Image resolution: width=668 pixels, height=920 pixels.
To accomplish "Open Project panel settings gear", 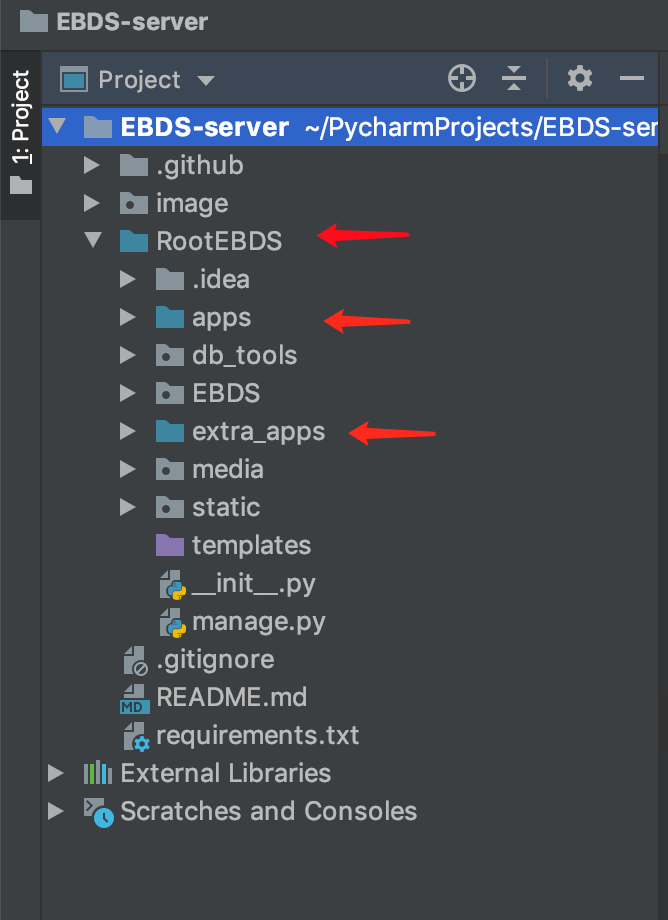I will point(579,79).
